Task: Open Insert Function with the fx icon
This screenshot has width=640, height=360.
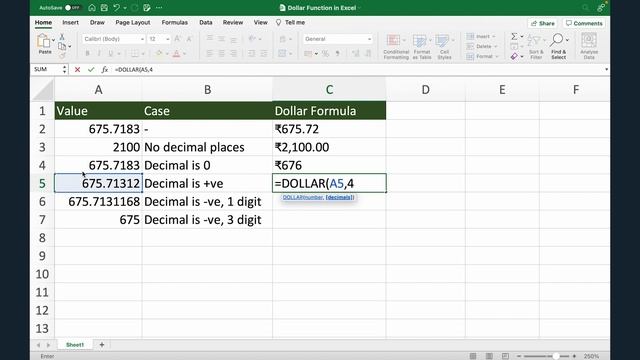Action: tap(105, 70)
